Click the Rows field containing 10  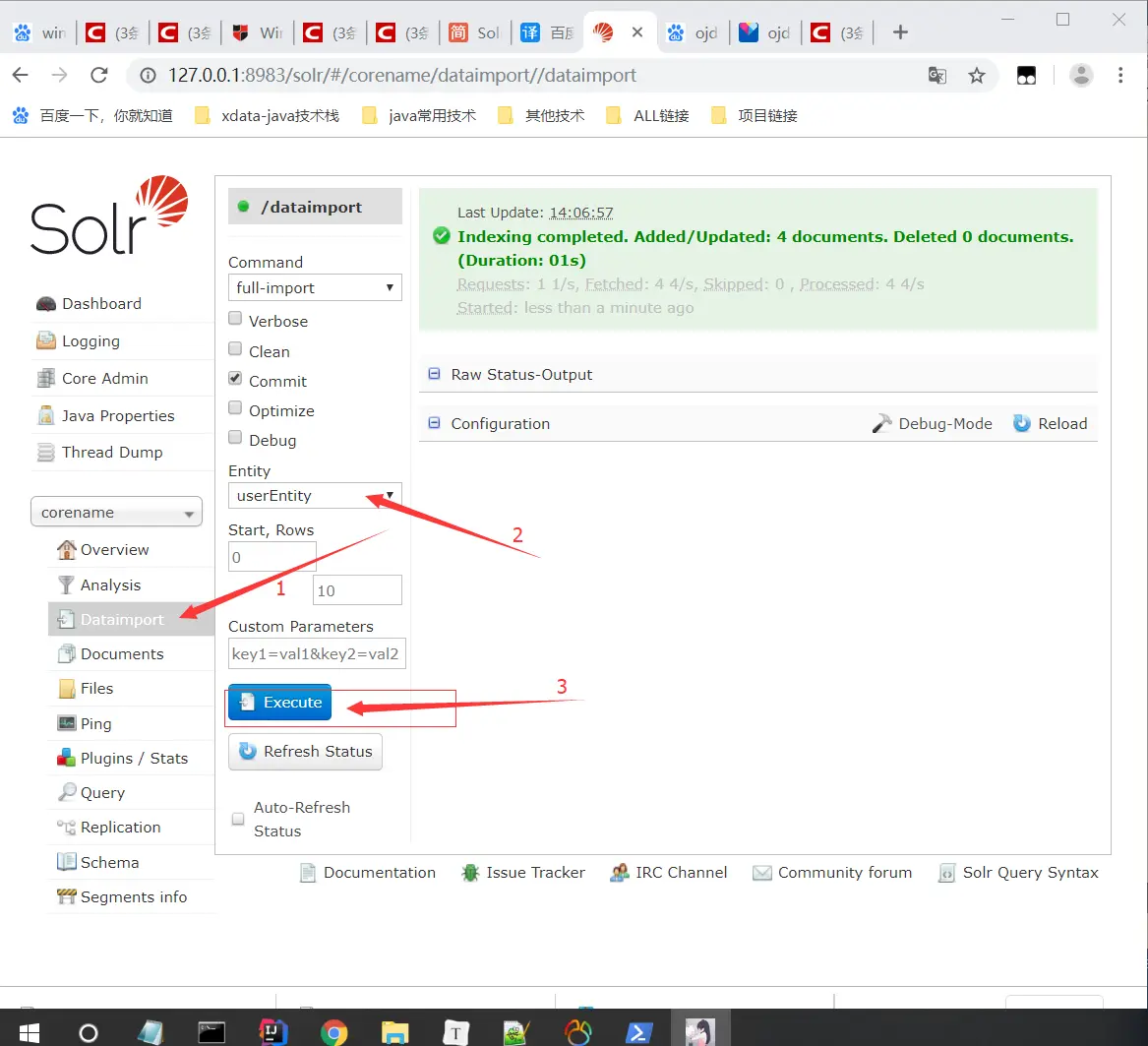[357, 590]
